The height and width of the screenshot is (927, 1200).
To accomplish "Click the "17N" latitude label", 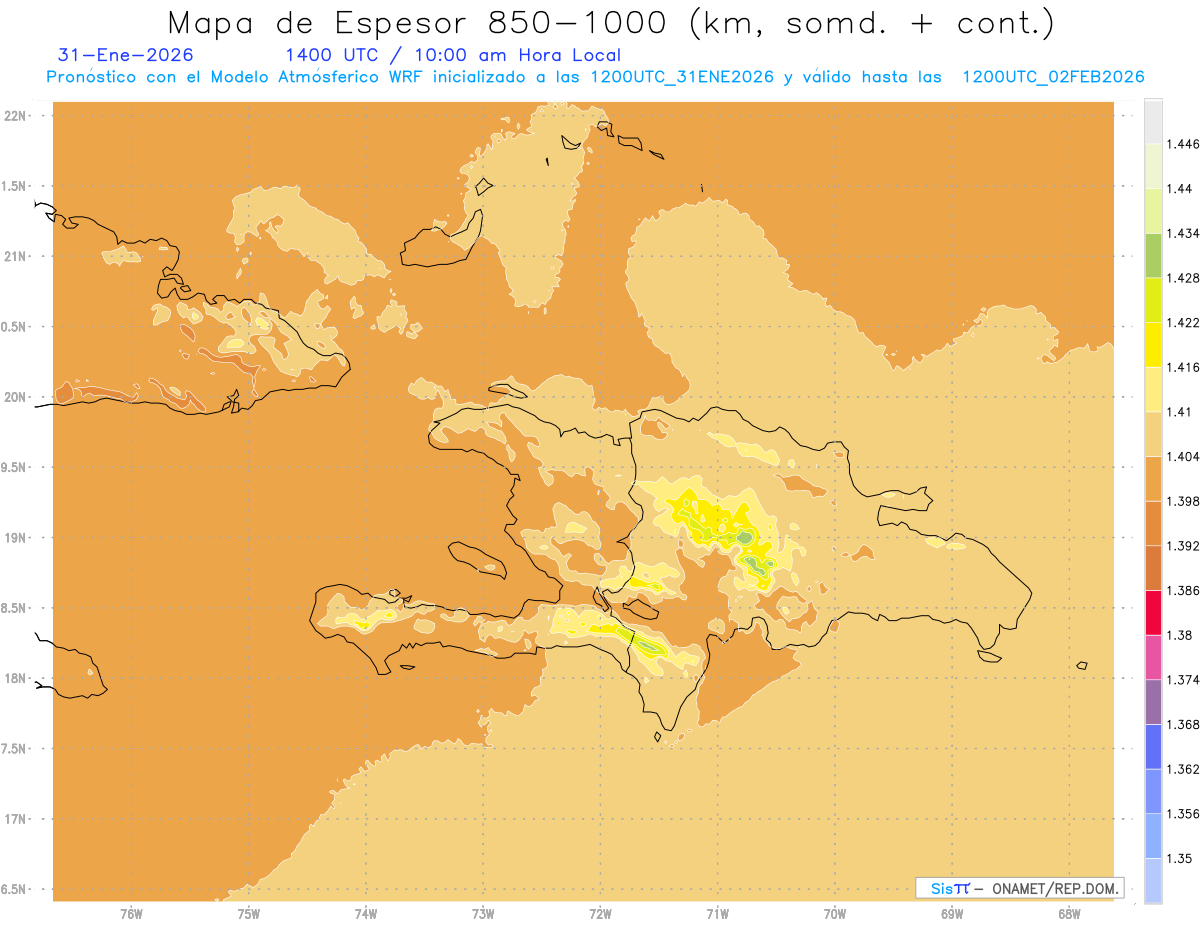I will (15, 819).
